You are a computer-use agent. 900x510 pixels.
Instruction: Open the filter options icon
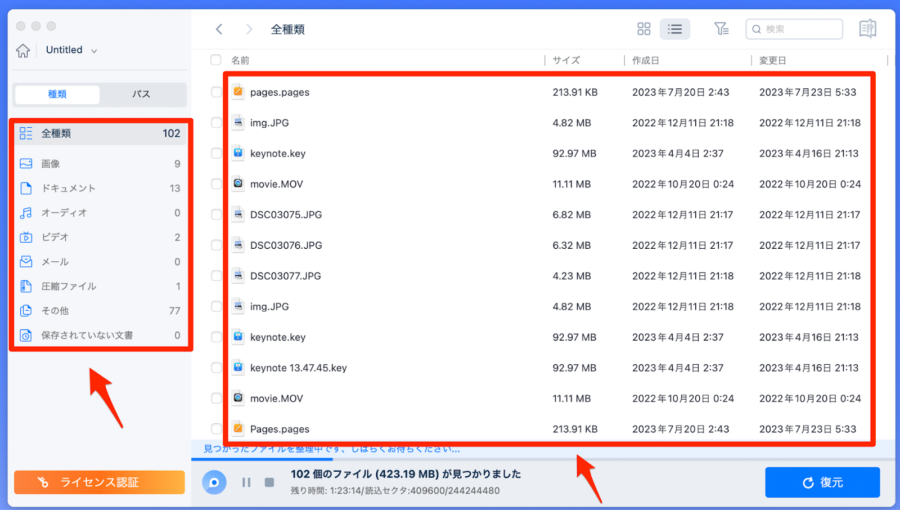[x=721, y=29]
